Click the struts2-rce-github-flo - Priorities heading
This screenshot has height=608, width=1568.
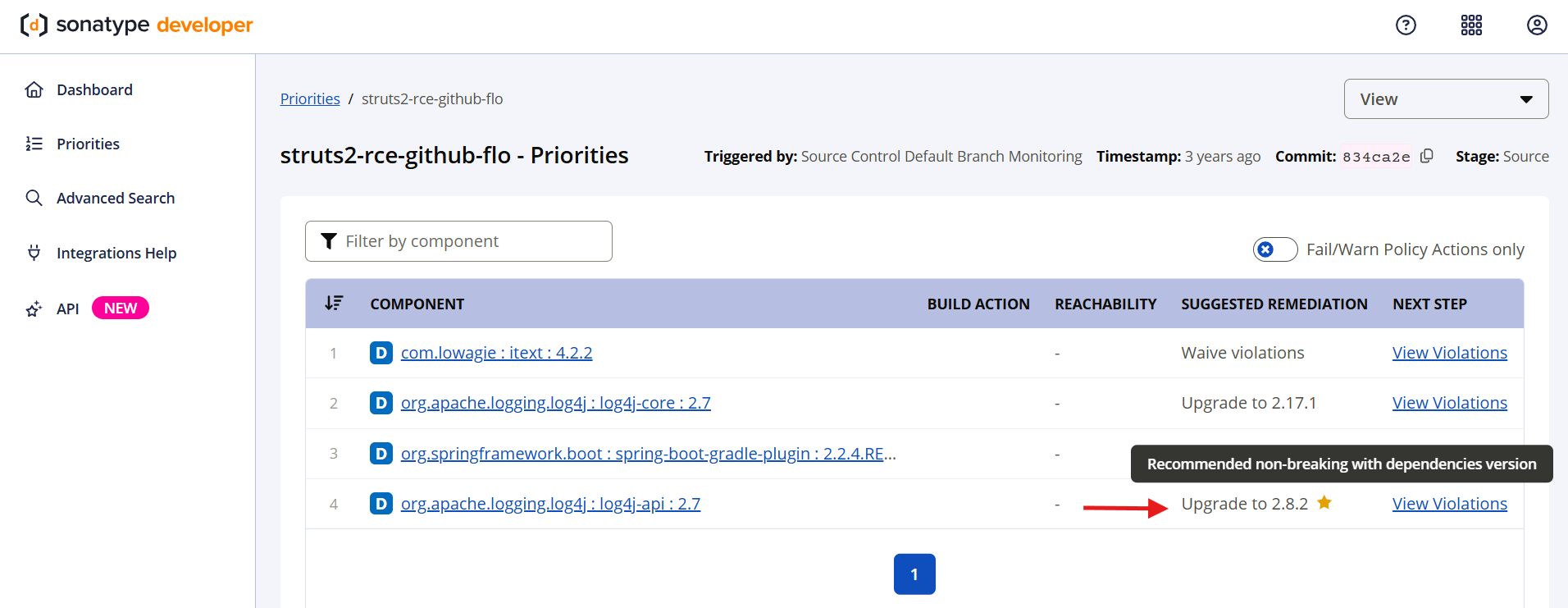454,155
